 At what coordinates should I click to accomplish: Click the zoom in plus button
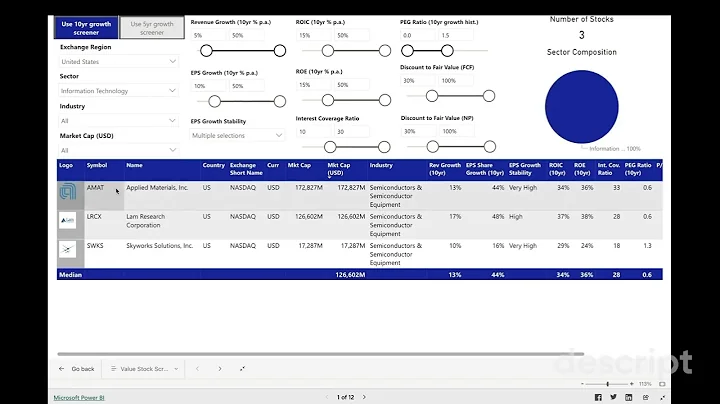pyautogui.click(x=631, y=384)
